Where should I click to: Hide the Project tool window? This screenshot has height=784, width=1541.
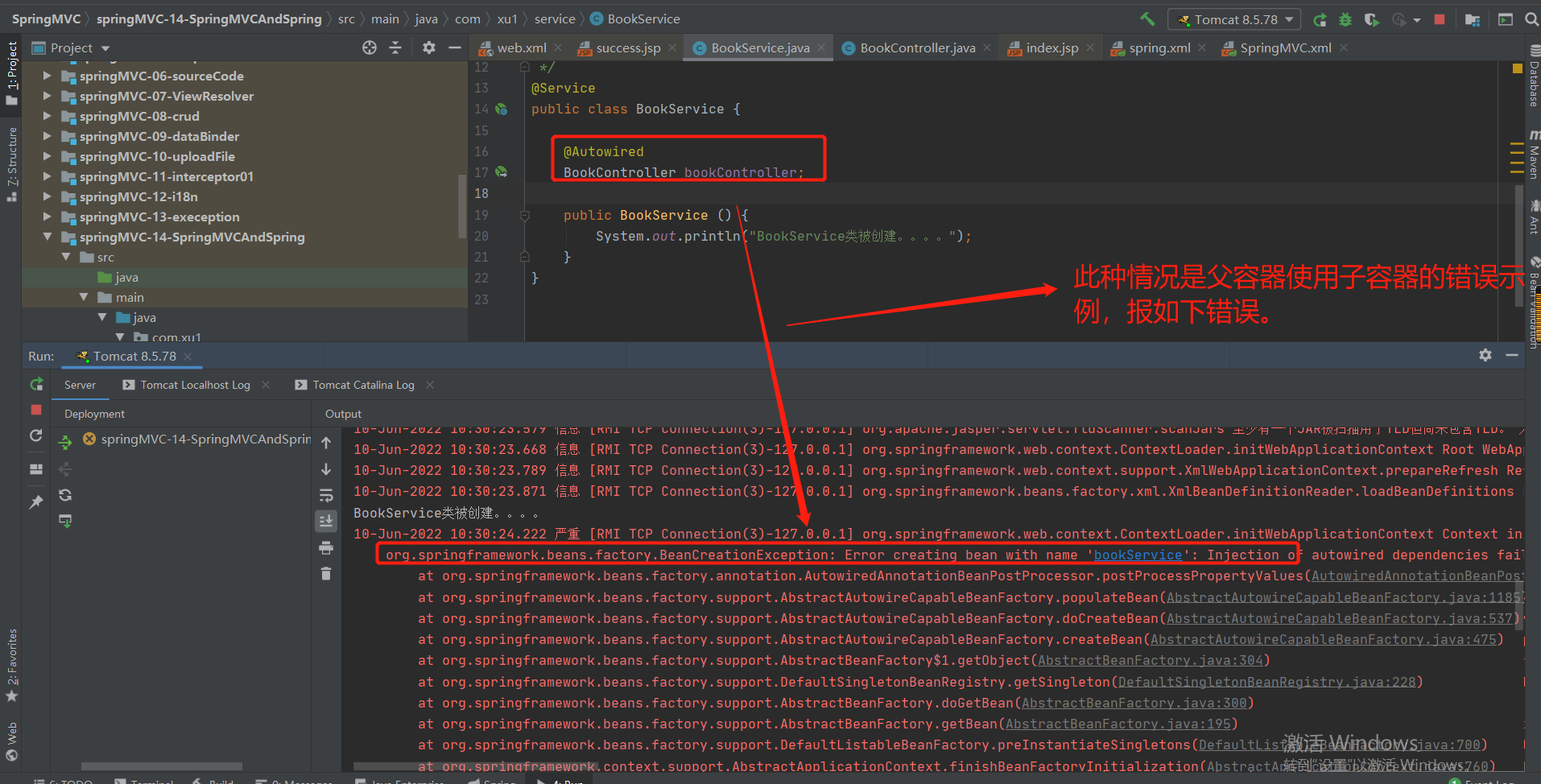pos(454,47)
